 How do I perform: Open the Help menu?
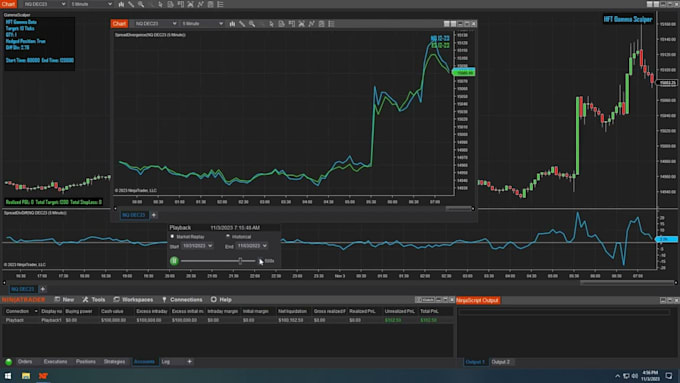pyautogui.click(x=221, y=300)
